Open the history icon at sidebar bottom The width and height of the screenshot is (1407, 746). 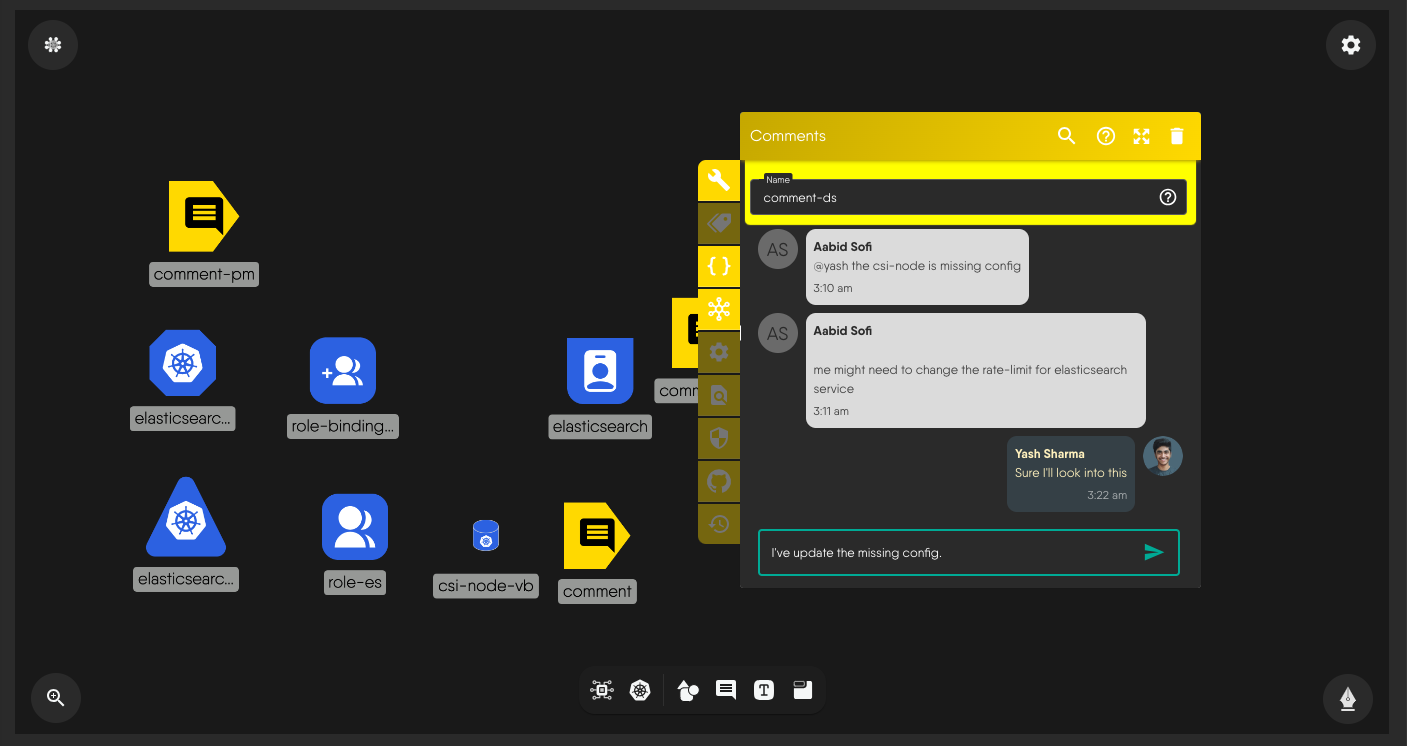(x=719, y=524)
